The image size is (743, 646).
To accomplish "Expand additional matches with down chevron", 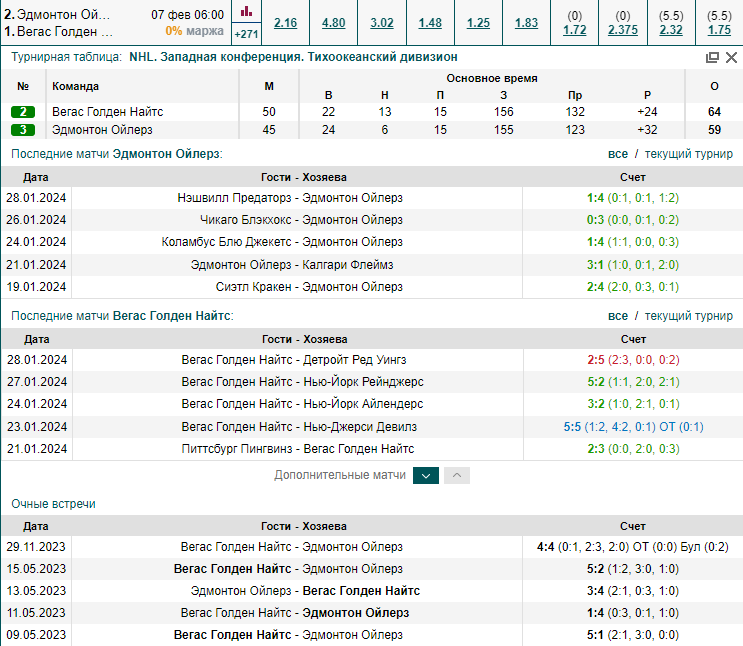I will pos(426,475).
